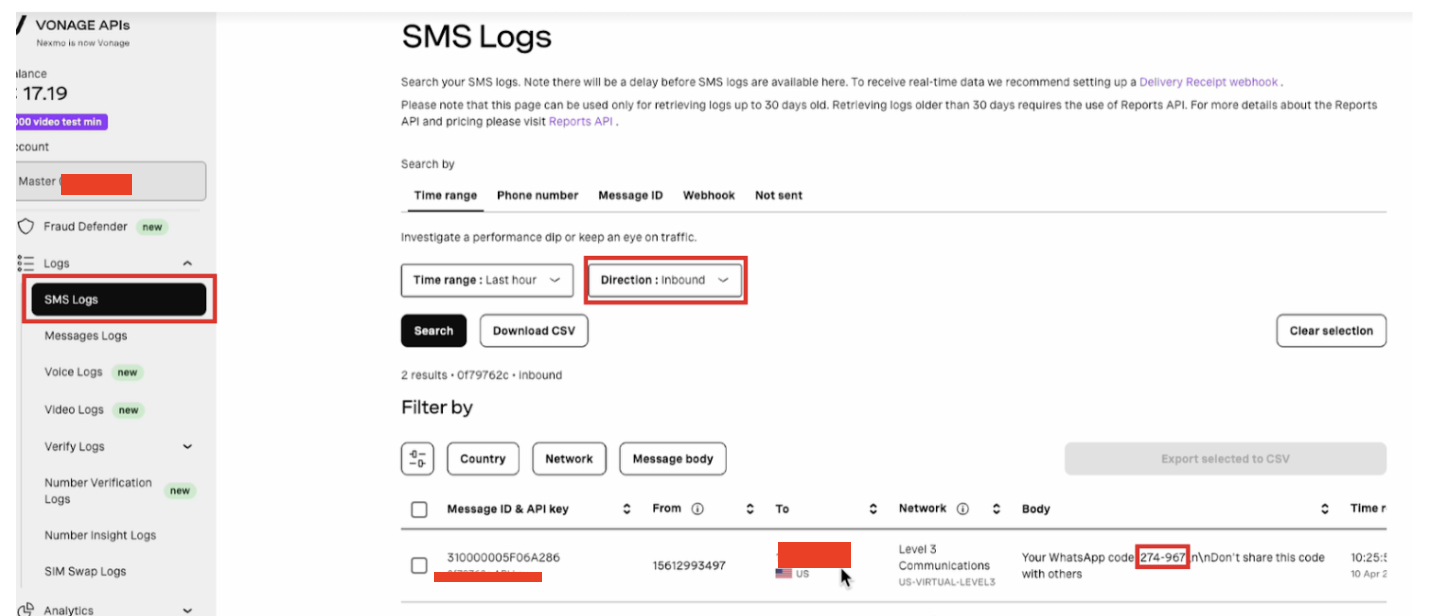Screen dimensions: 1456x616
Task: Switch to the Not sent search tab
Action: (779, 196)
